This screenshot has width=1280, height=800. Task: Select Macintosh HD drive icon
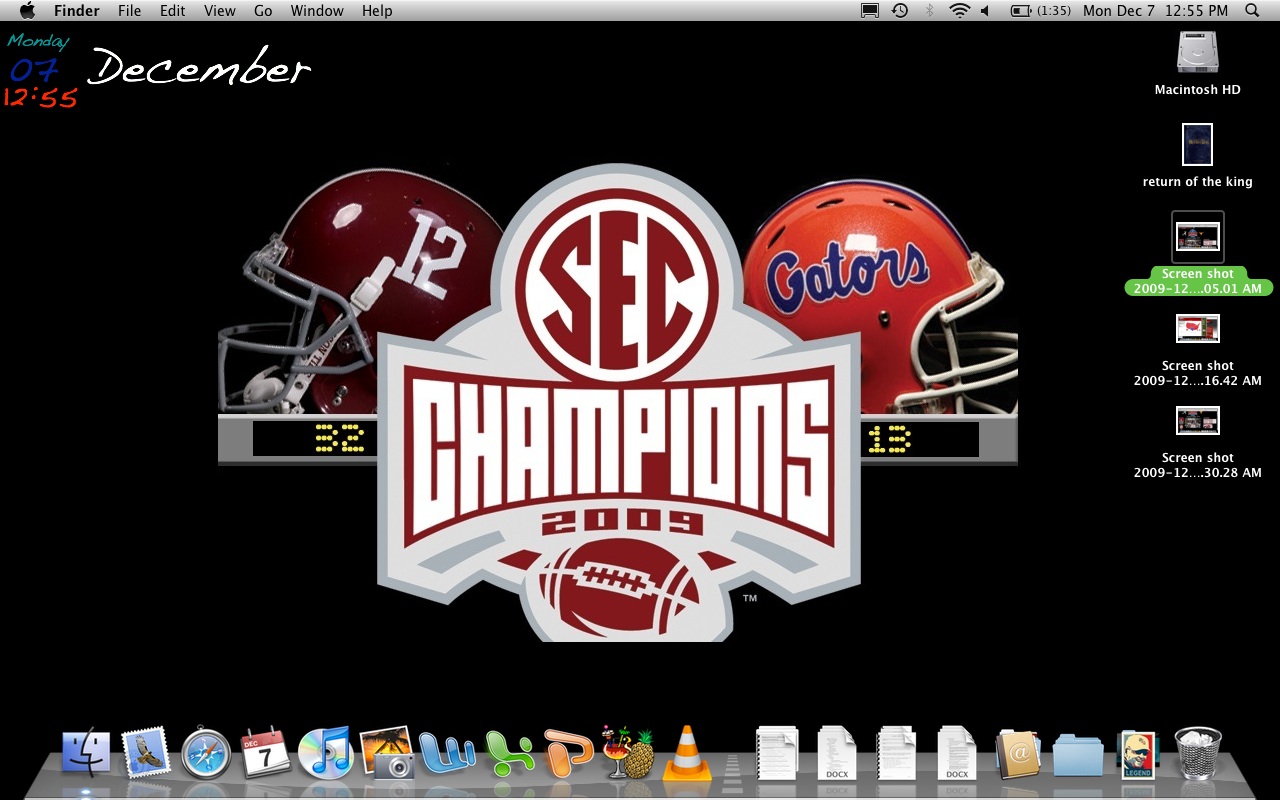coord(1197,52)
